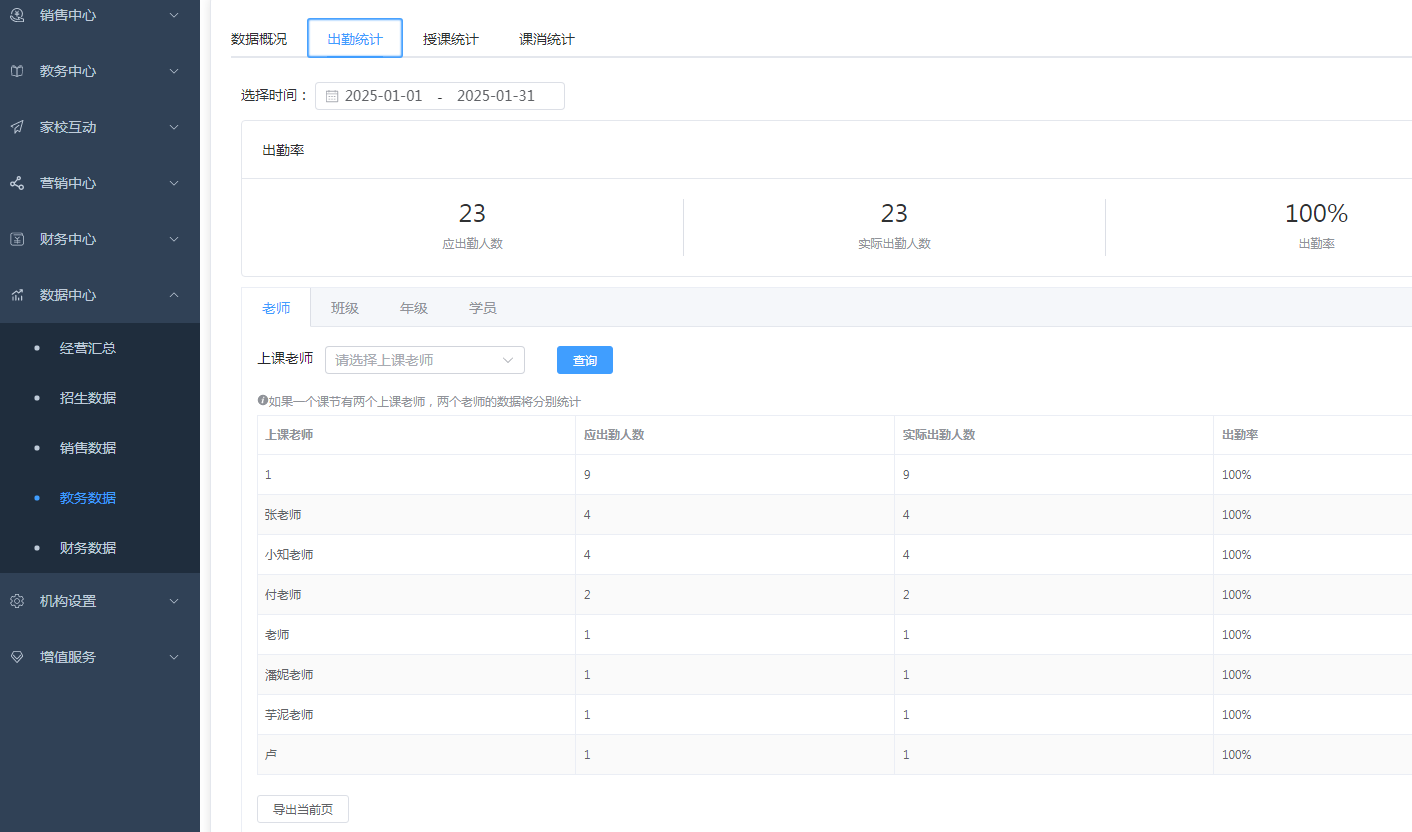This screenshot has width=1412, height=832.
Task: Expand the 增值服务 menu chevron
Action: pyautogui.click(x=174, y=657)
